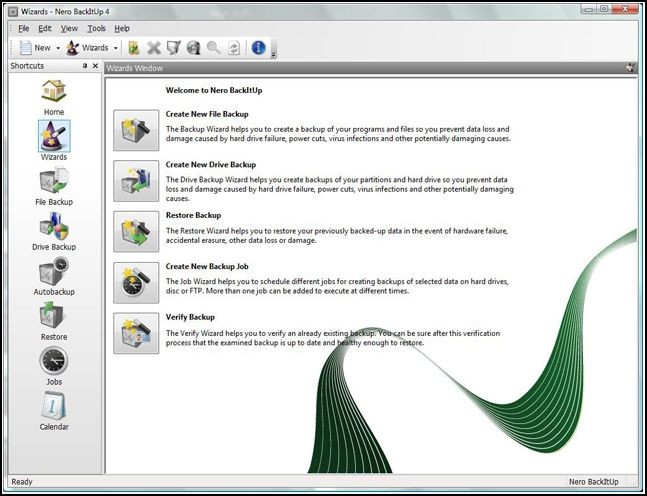Open the toolbar options overflow arrow
This screenshot has height=496, width=647.
pyautogui.click(x=273, y=54)
